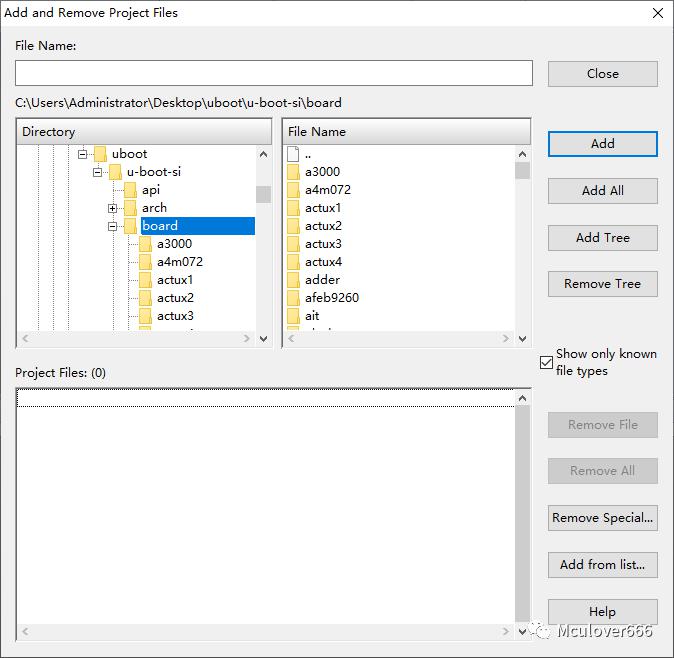Click Directory tree scroll-up arrow
Viewport: 674px width, 658px height.
(263, 154)
